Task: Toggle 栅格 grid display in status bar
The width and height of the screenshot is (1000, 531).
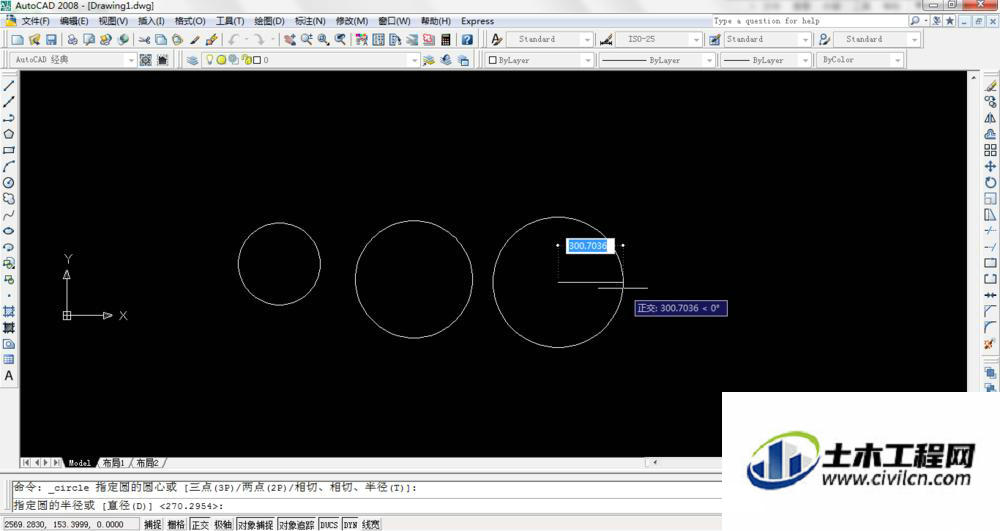Action: point(176,525)
